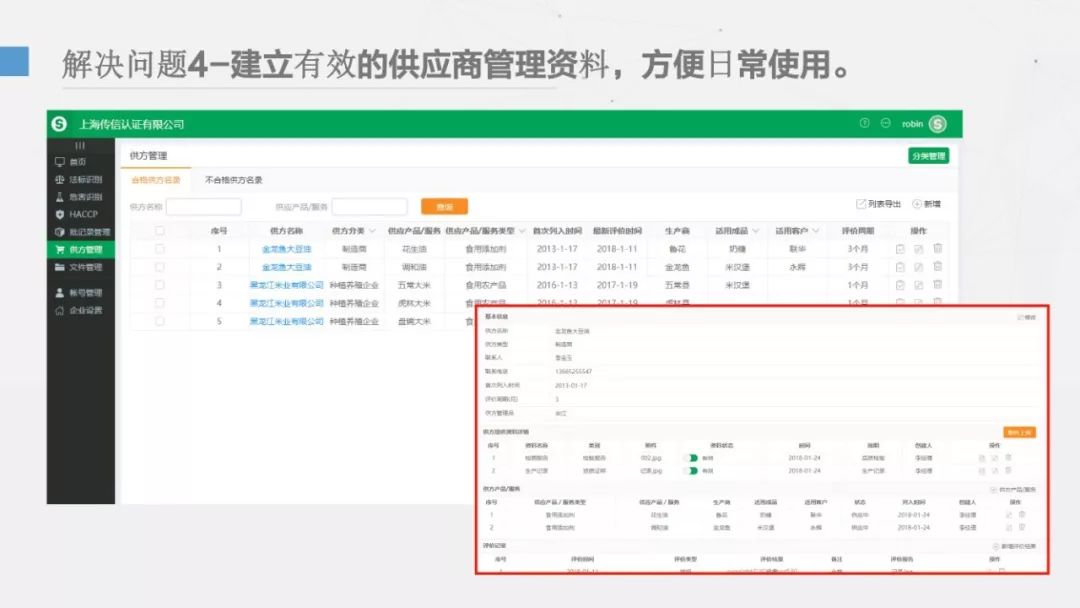Screen dimensions: 1080x608
Task: Click the 供方名称 search input field
Action: point(204,207)
